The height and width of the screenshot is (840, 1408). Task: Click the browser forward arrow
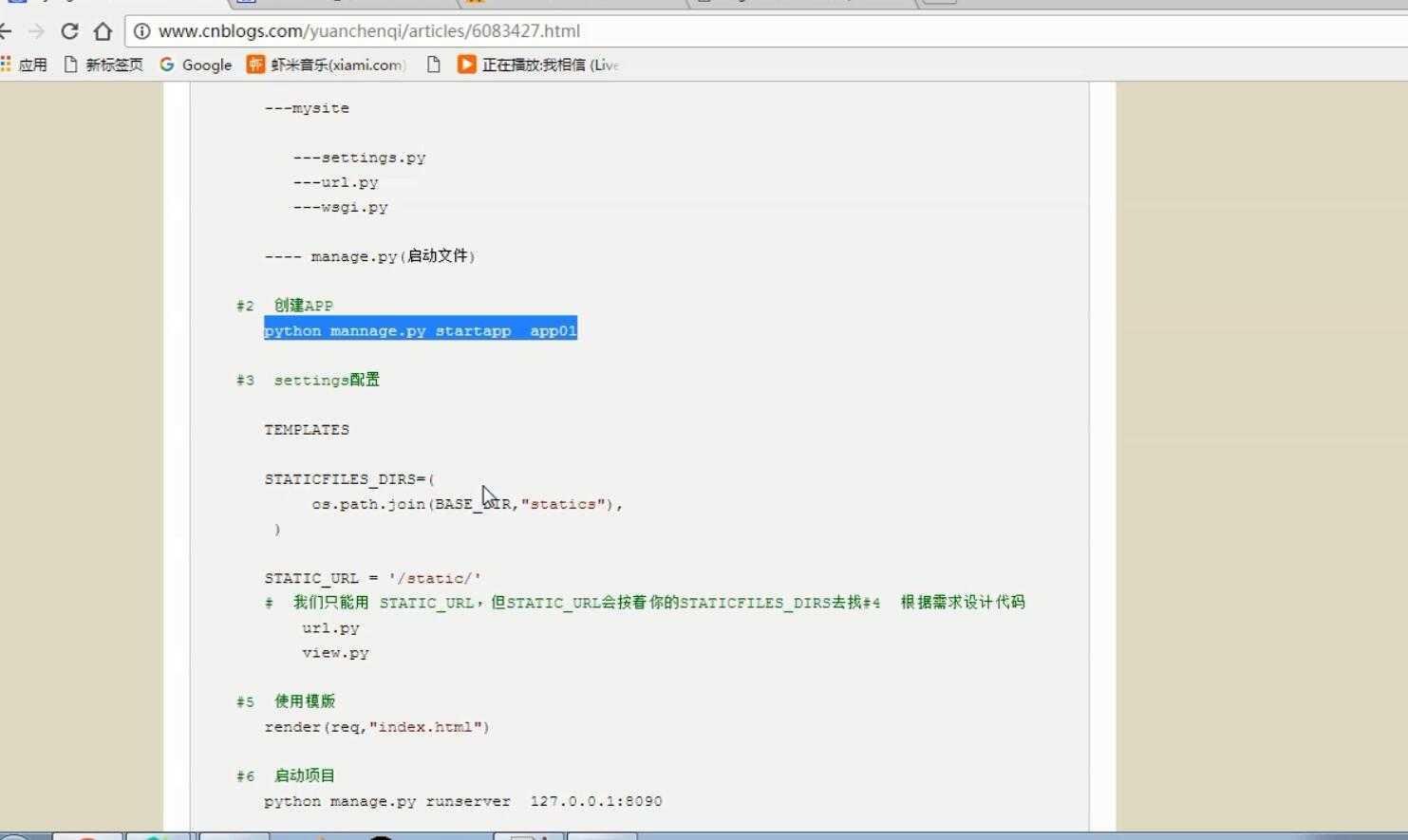(36, 31)
